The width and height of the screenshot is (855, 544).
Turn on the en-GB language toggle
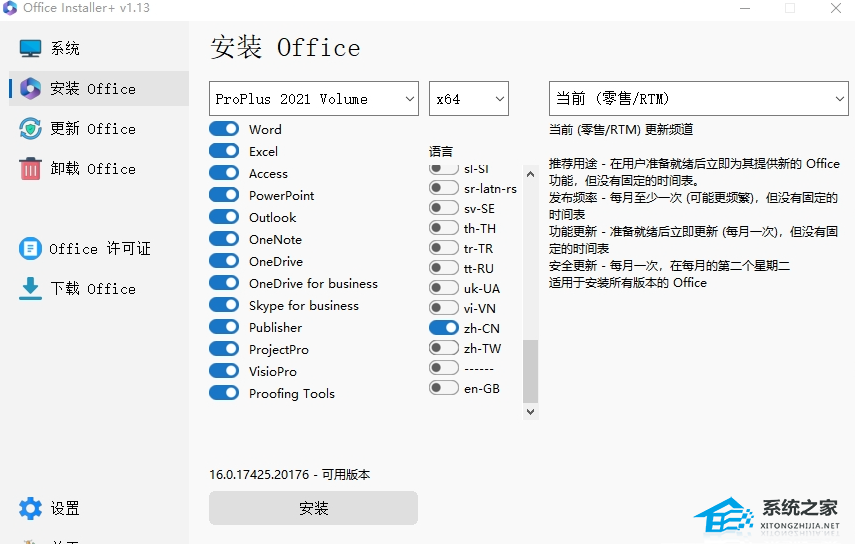point(443,388)
